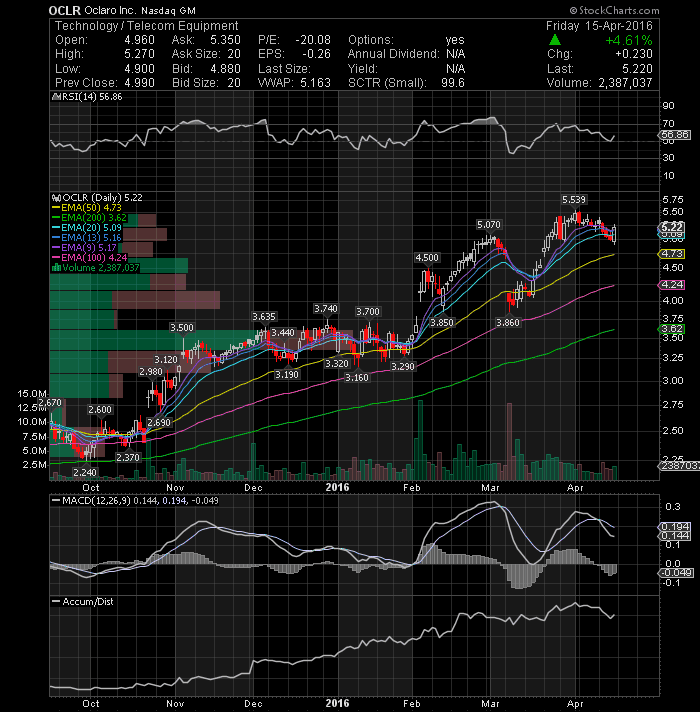Click the 3.190 low price label
This screenshot has height=712, width=700.
pos(287,375)
